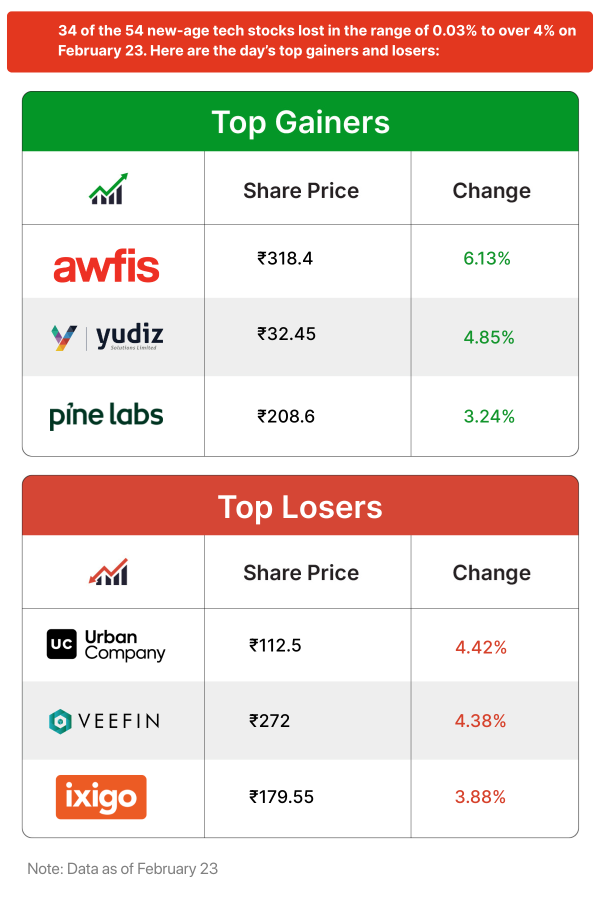Click yudiz 4.85% change value

point(489,338)
